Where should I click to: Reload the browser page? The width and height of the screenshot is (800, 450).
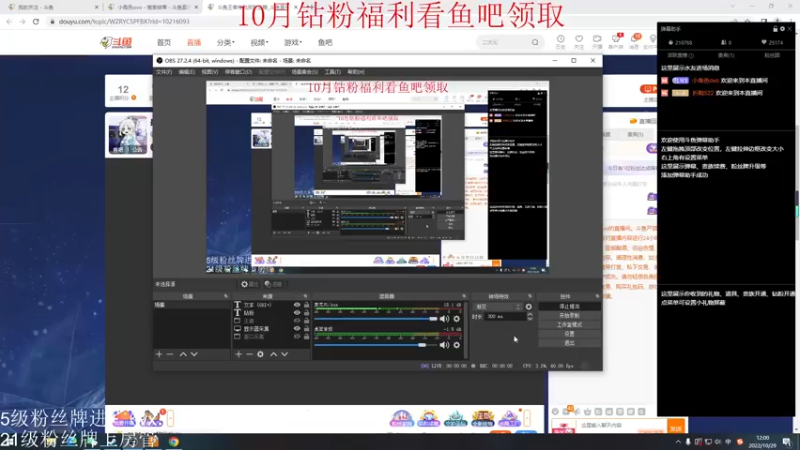tap(36, 21)
